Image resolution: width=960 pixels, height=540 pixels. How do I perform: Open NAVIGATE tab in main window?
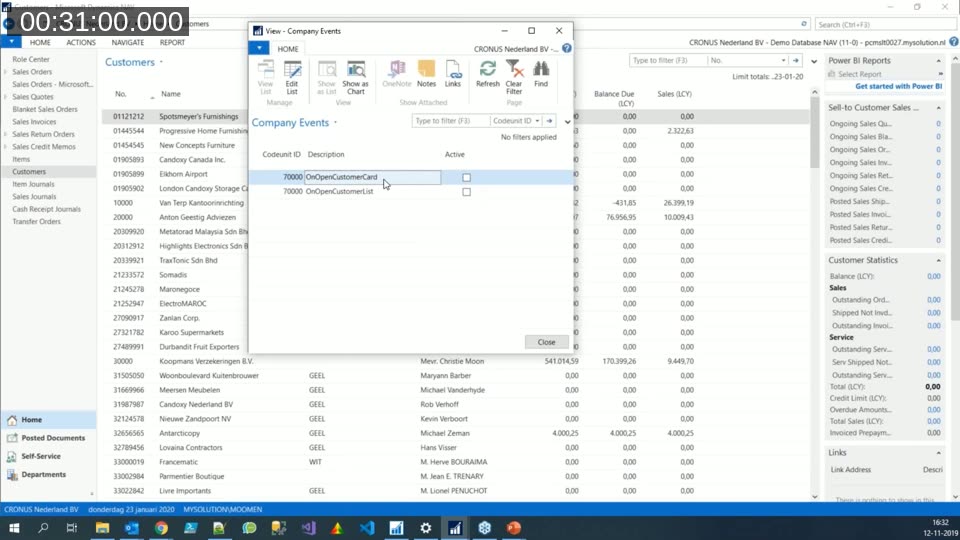coord(127,42)
